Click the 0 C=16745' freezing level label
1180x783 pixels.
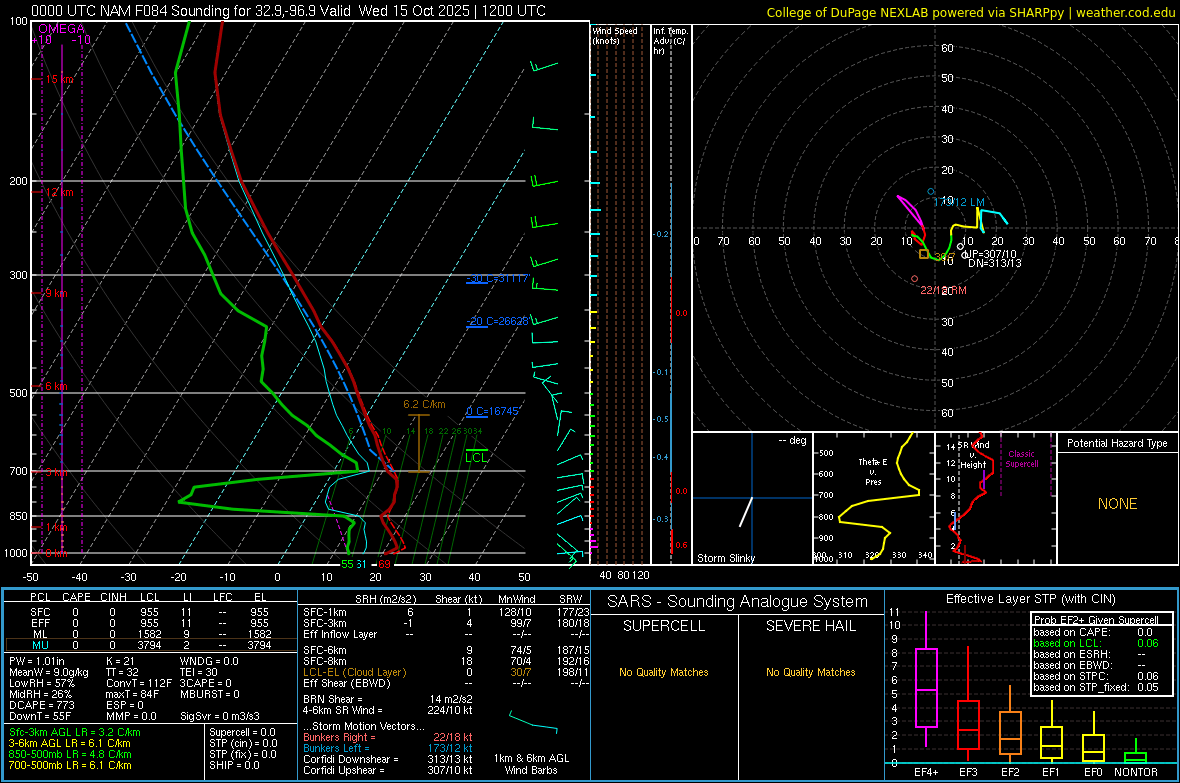[492, 411]
